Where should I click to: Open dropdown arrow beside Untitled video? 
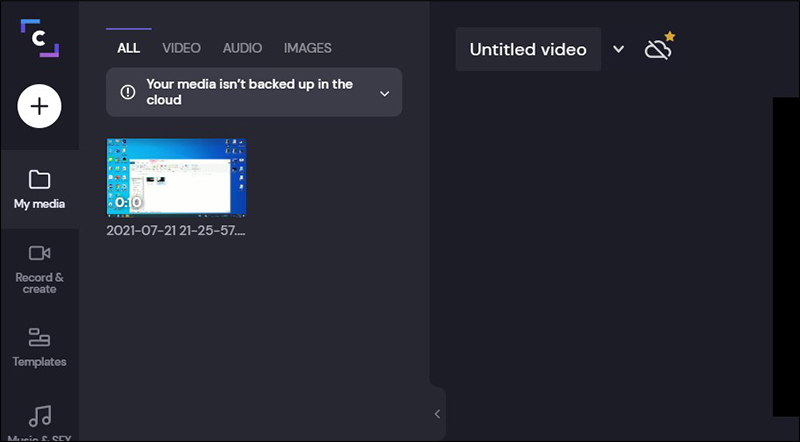[x=618, y=49]
